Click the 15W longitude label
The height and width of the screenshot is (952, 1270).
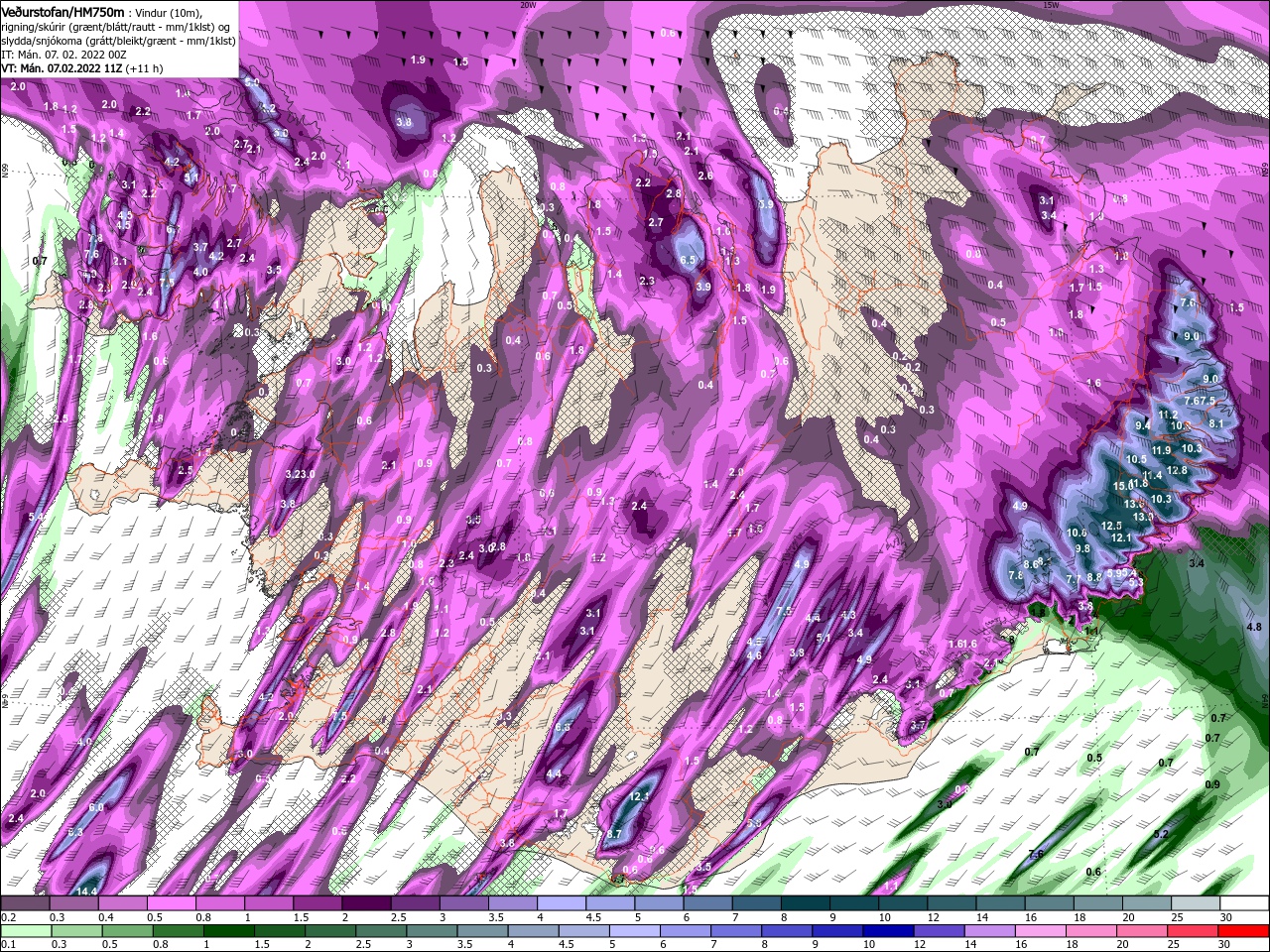[1050, 4]
